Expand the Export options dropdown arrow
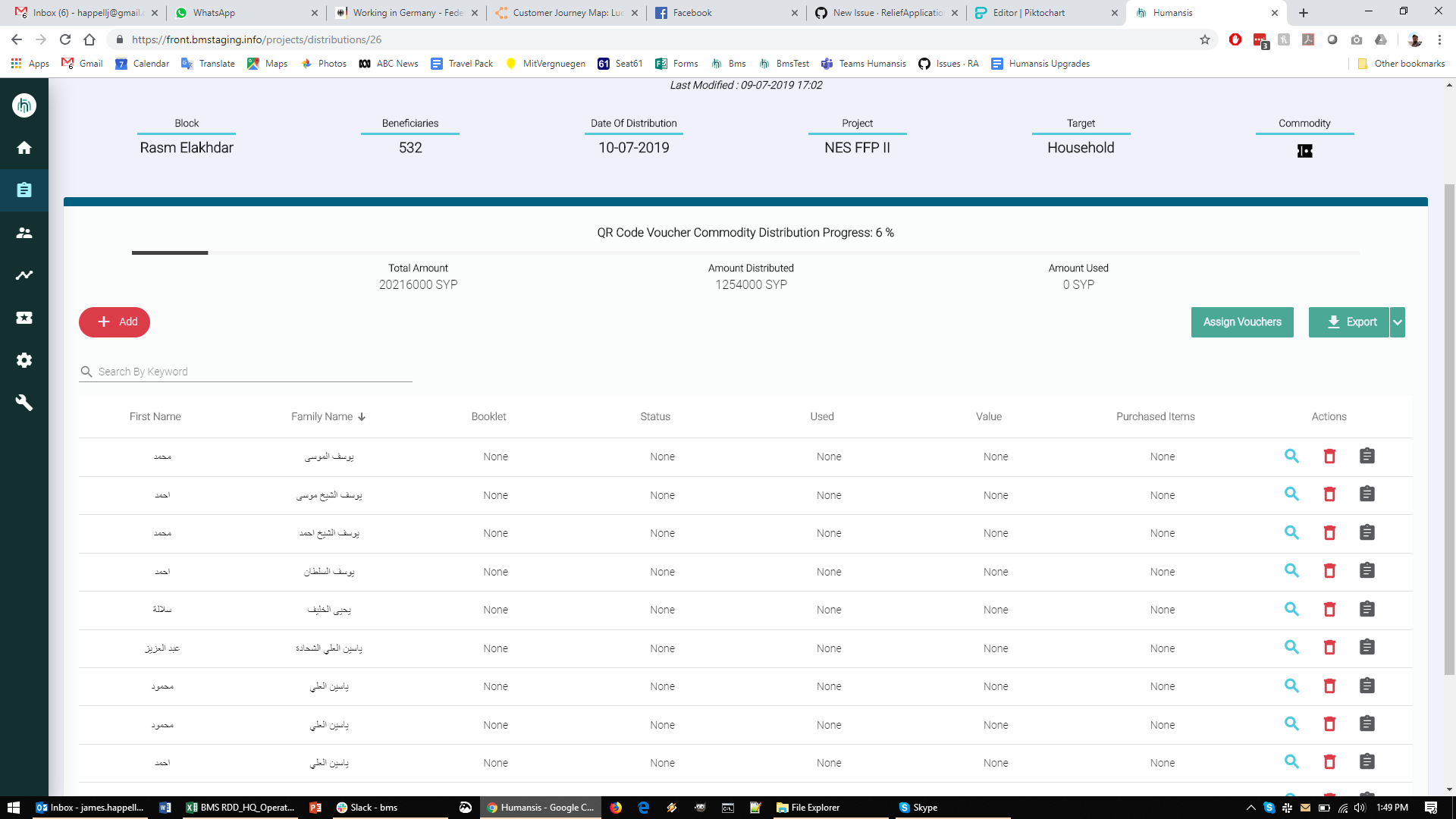This screenshot has width=1456, height=819. [x=1396, y=322]
